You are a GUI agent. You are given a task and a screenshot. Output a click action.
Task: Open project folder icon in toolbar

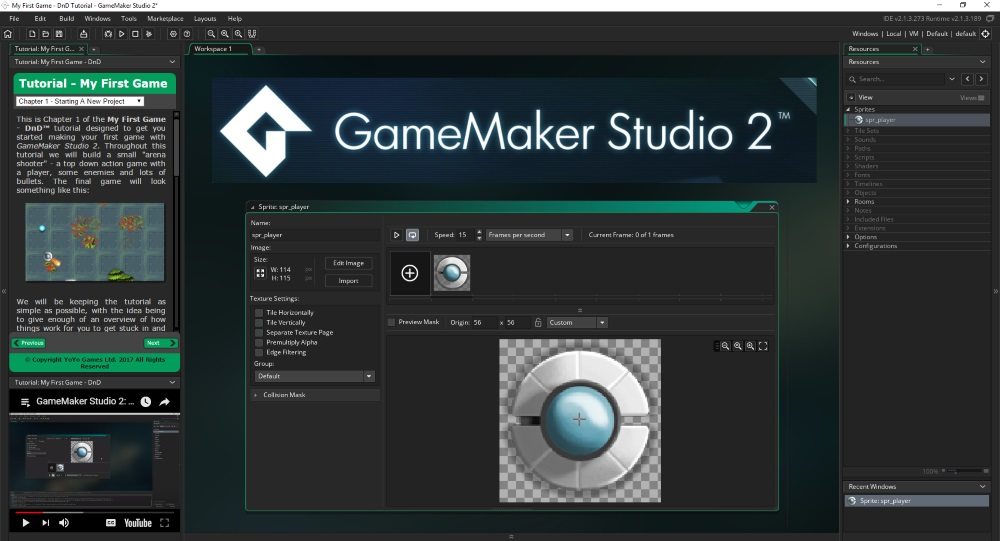[45, 34]
